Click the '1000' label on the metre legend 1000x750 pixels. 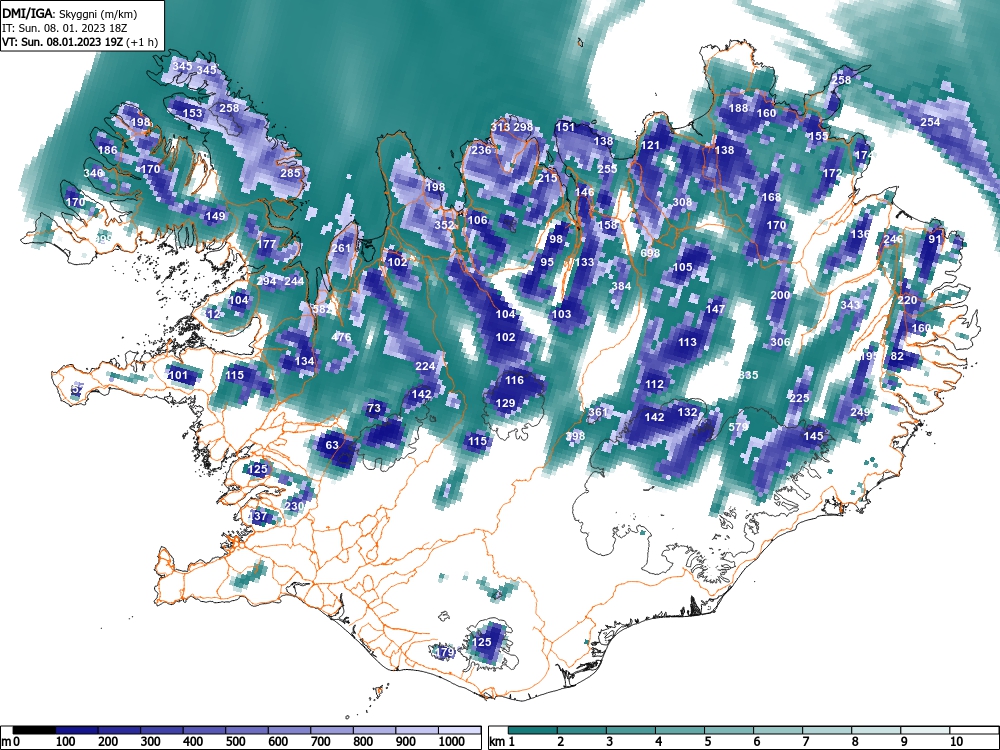pyautogui.click(x=452, y=742)
